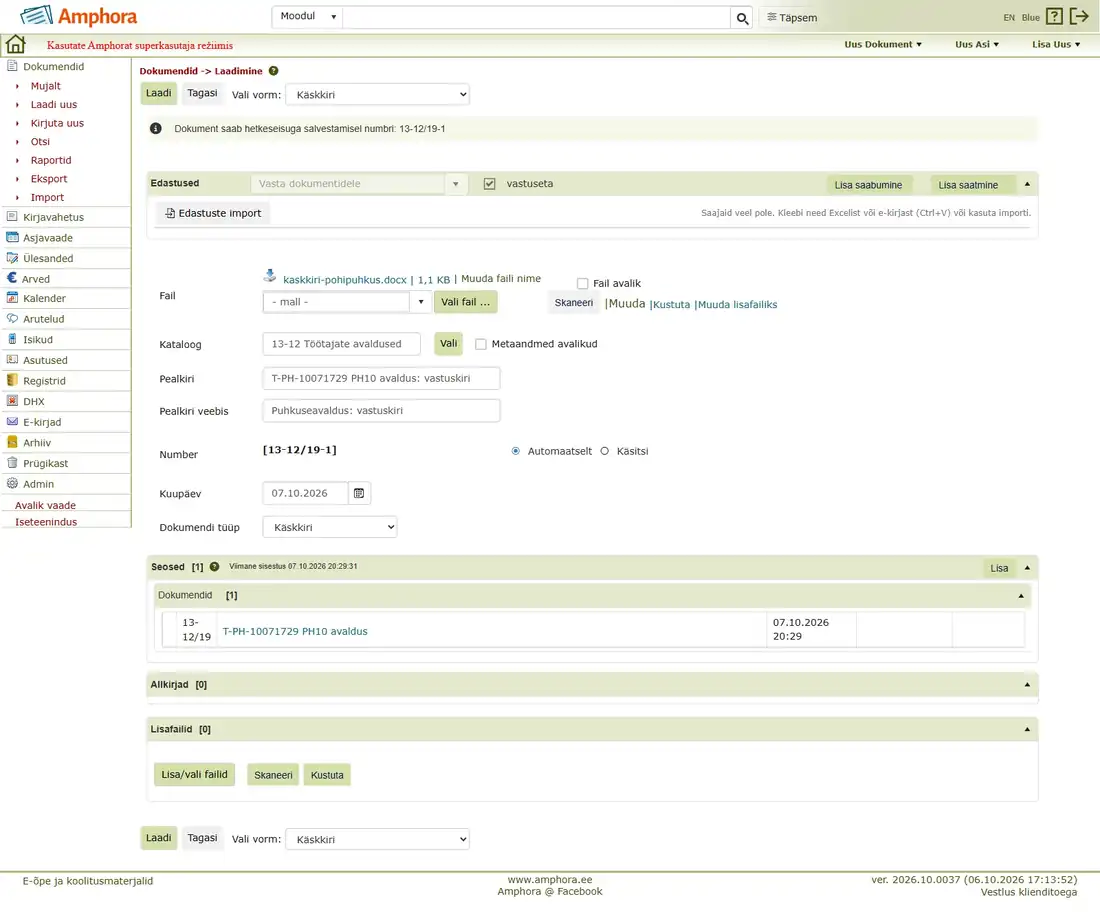Collapse the Lisafailid section
1100x912 pixels.
1027,730
